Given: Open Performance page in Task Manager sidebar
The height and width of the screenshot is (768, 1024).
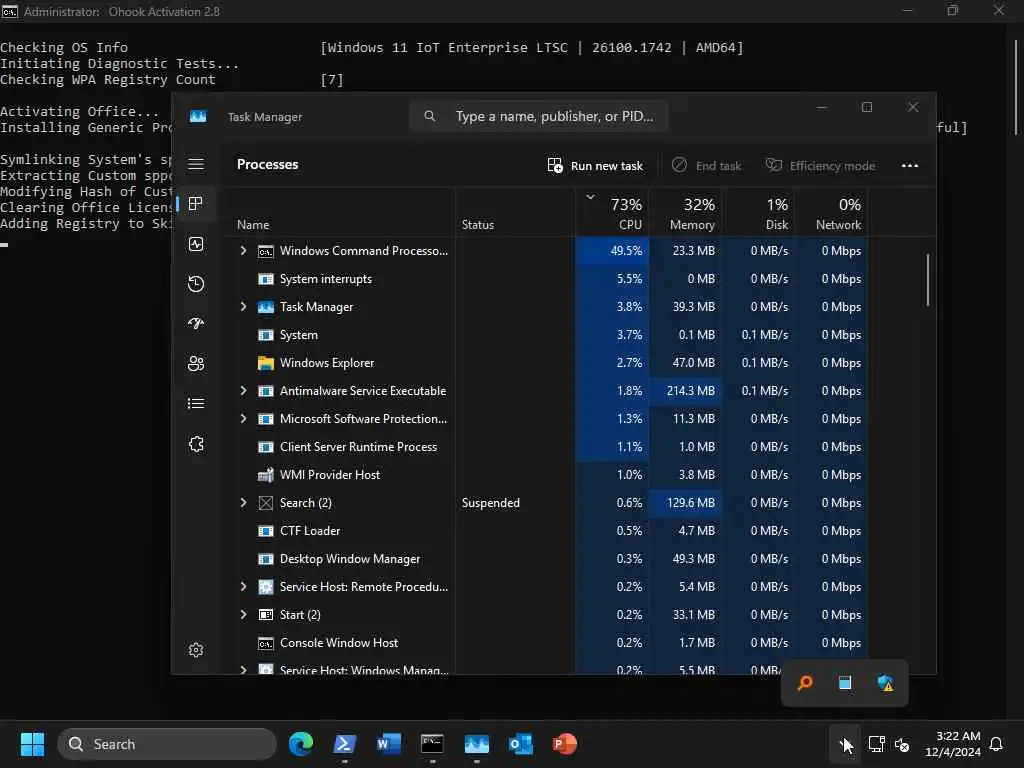Looking at the screenshot, I should [196, 244].
